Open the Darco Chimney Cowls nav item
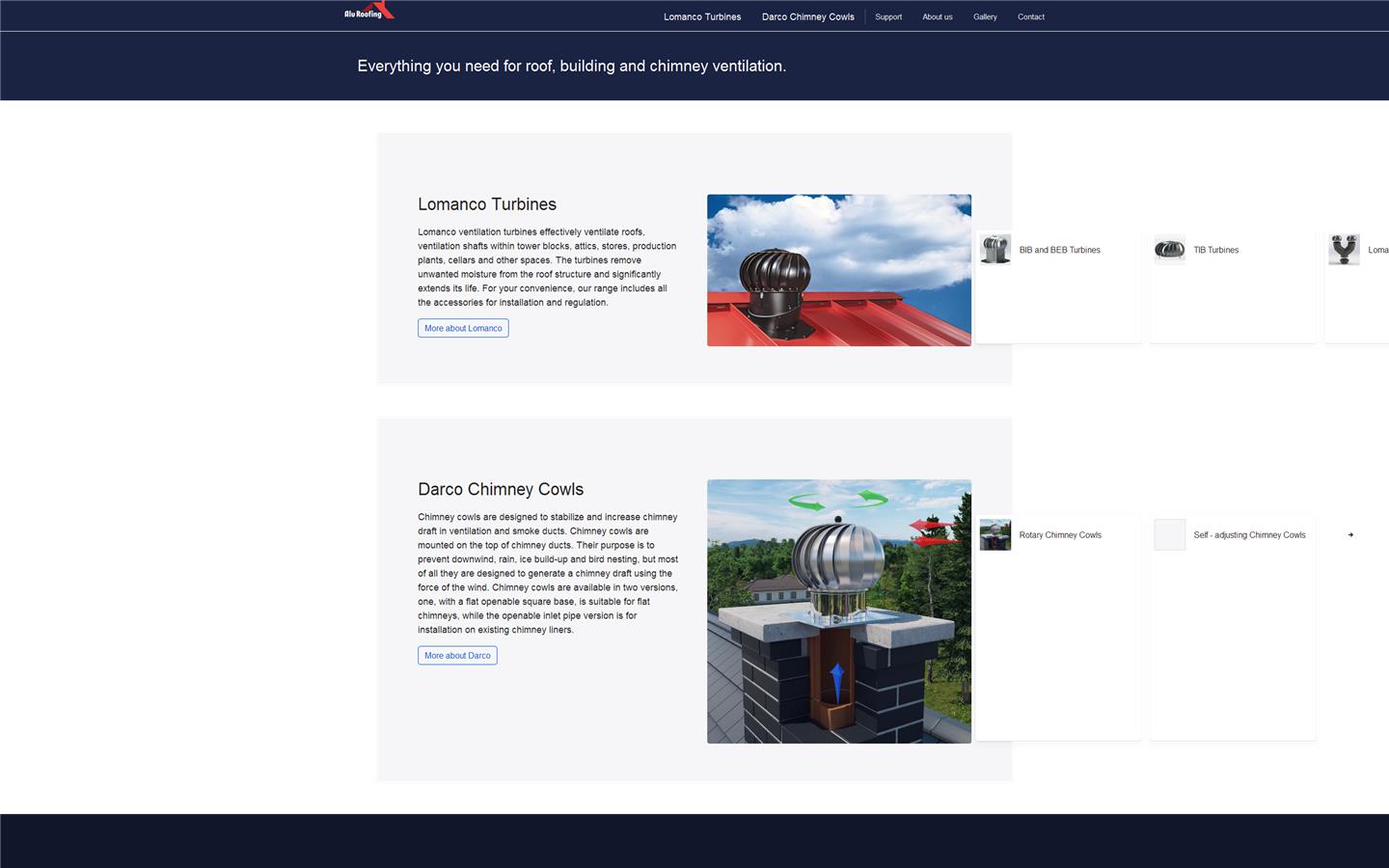The image size is (1389, 868). (807, 16)
